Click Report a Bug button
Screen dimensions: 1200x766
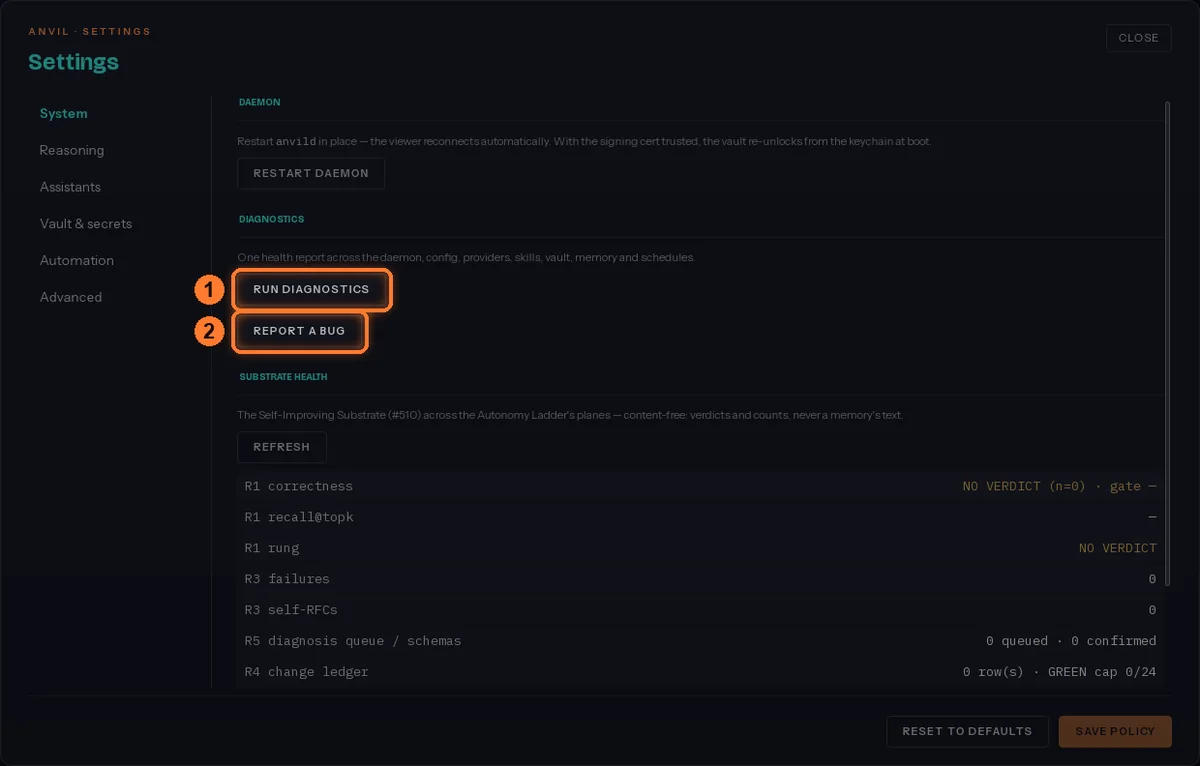(x=299, y=331)
